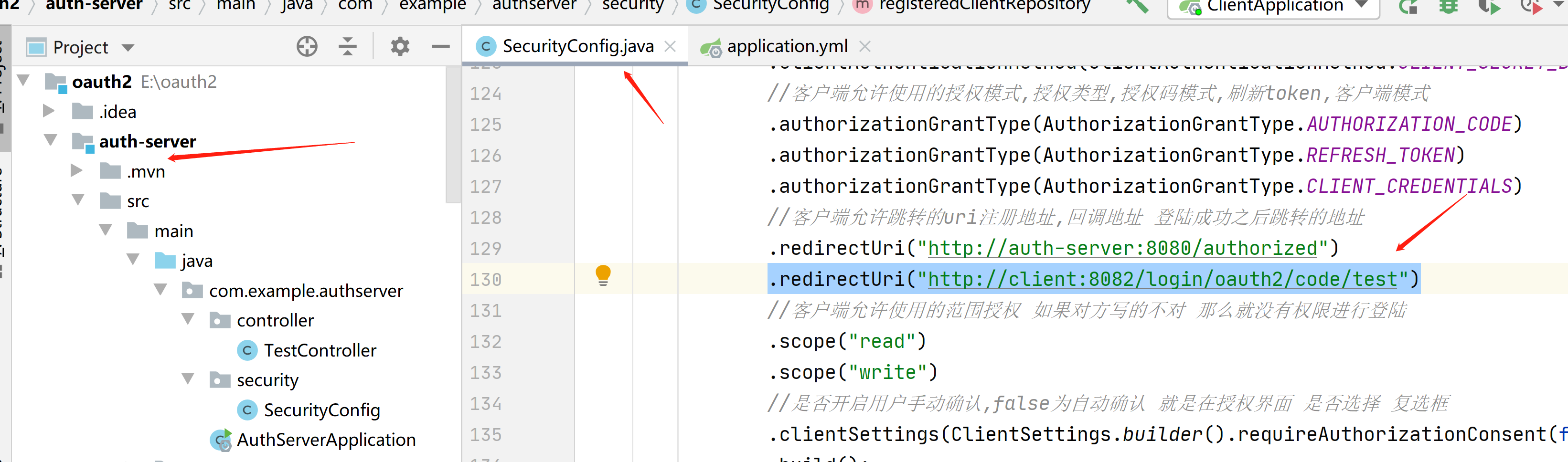
Task: Select the .mvn folder
Action: [146, 171]
